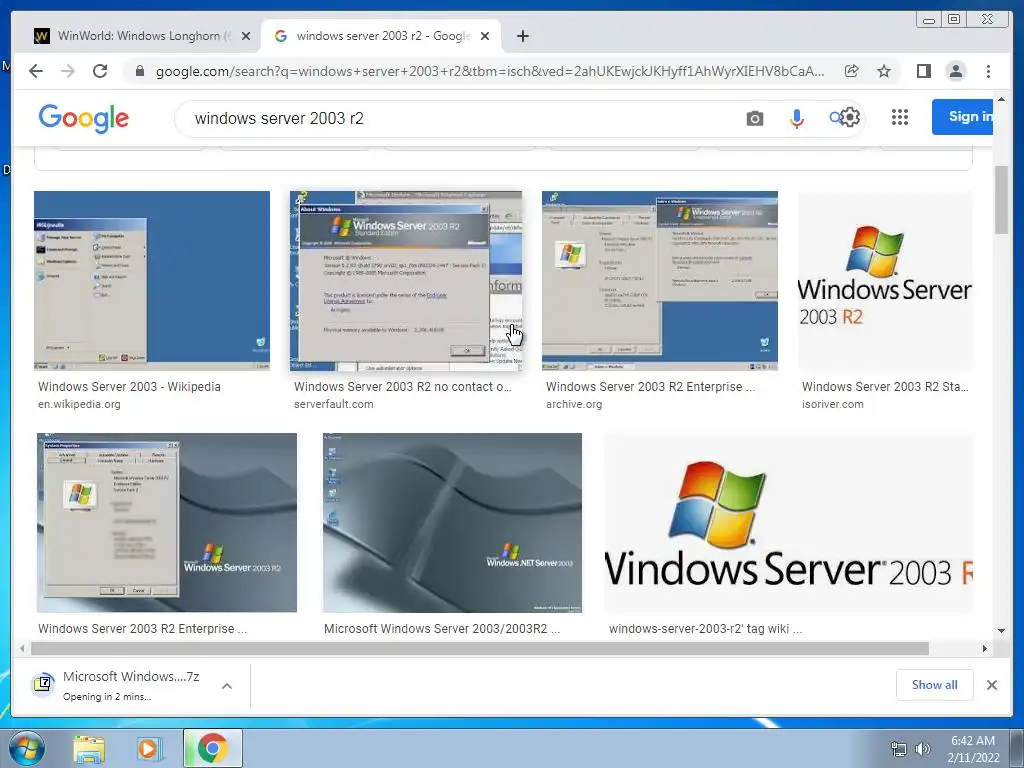Image resolution: width=1024 pixels, height=768 pixels.
Task: Click the horizontal scrollbar left arrow
Action: (x=22, y=648)
